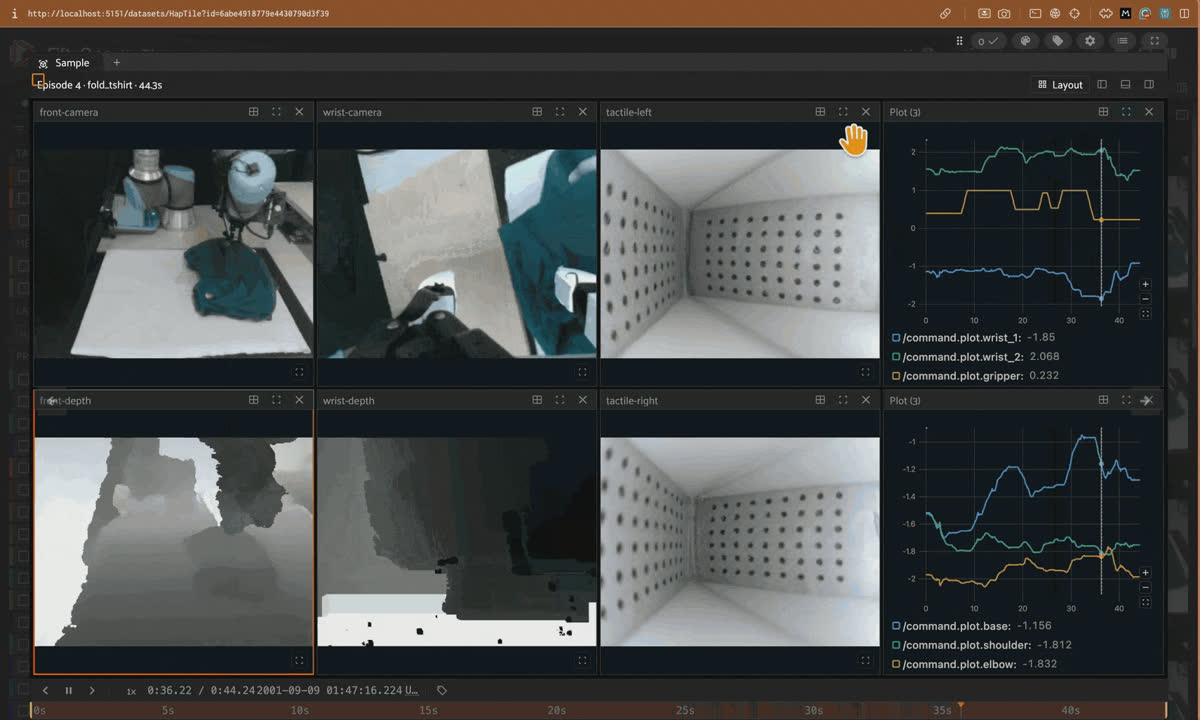Screen dimensions: 1200x720
Task: Open the color scheme palette icon
Action: click(1025, 41)
